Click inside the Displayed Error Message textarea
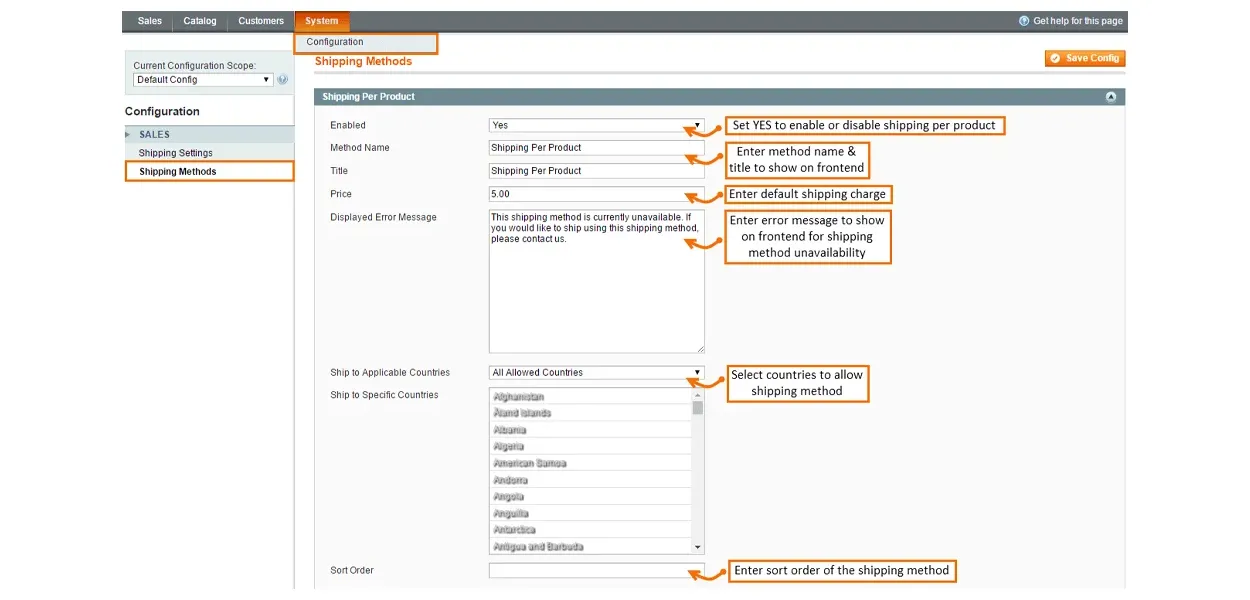The image size is (1250, 600). tap(596, 290)
